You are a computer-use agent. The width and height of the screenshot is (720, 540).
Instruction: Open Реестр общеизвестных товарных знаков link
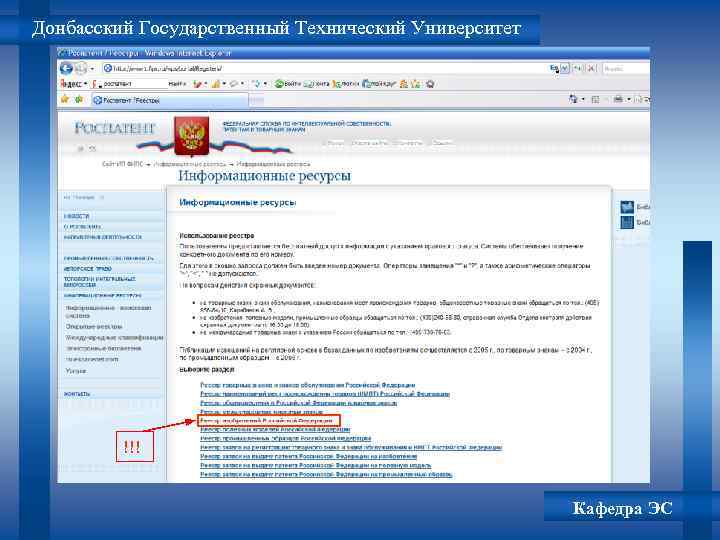coord(298,403)
